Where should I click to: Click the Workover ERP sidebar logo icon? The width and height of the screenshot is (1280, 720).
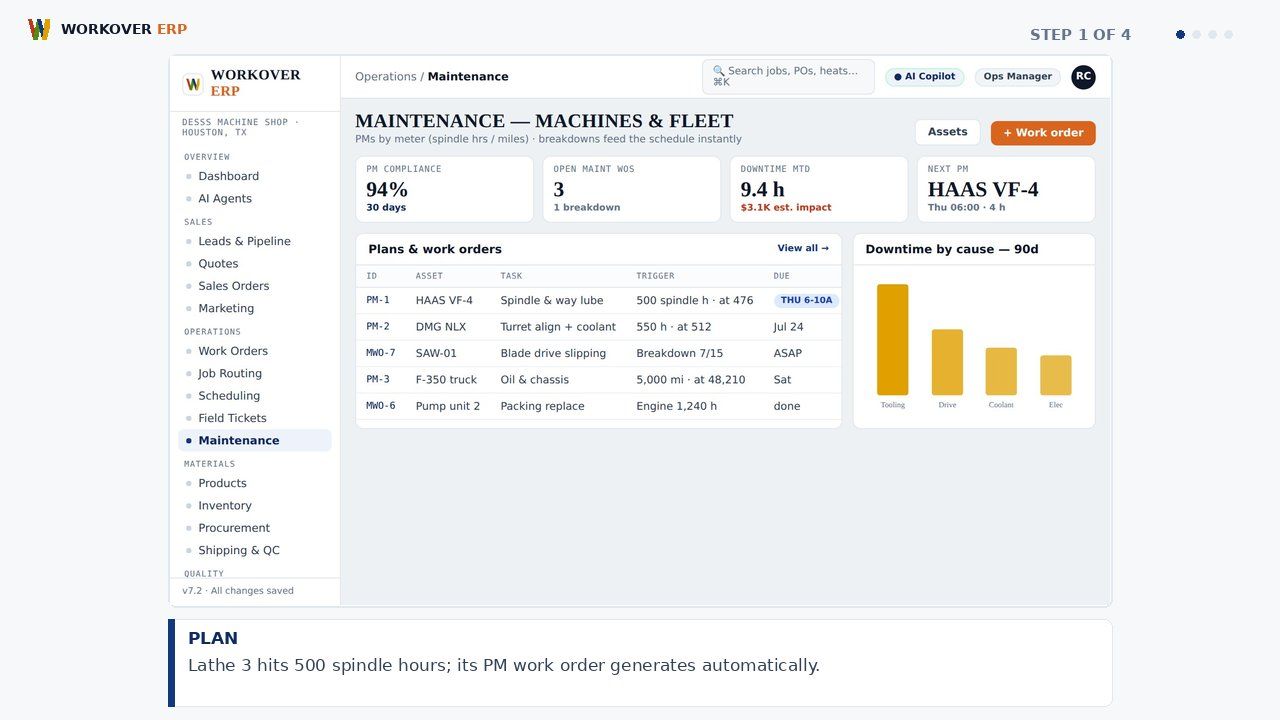tap(193, 84)
